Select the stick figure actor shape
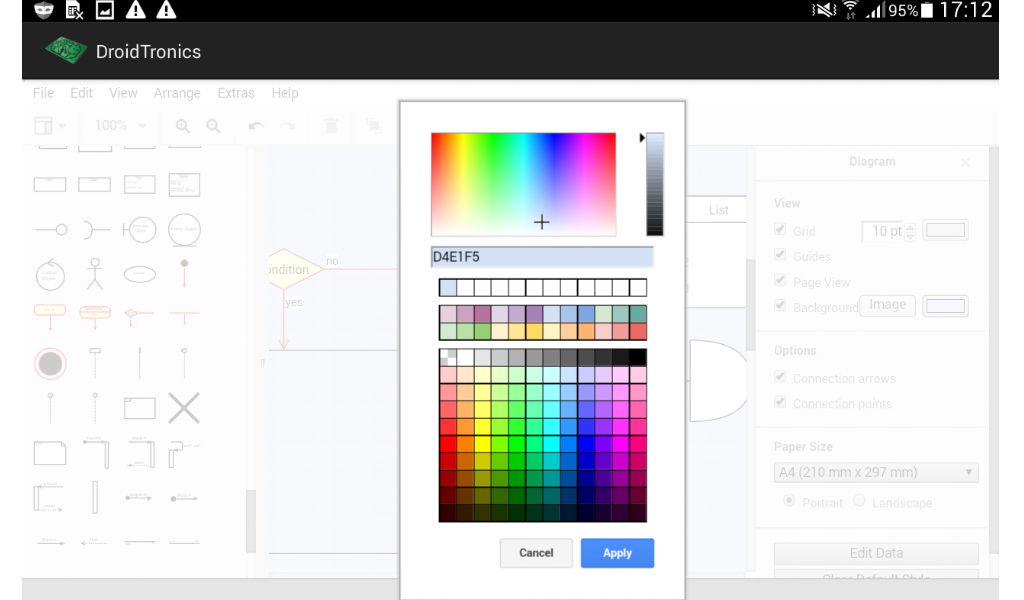Viewport: 1024px width, 600px height. [95, 274]
